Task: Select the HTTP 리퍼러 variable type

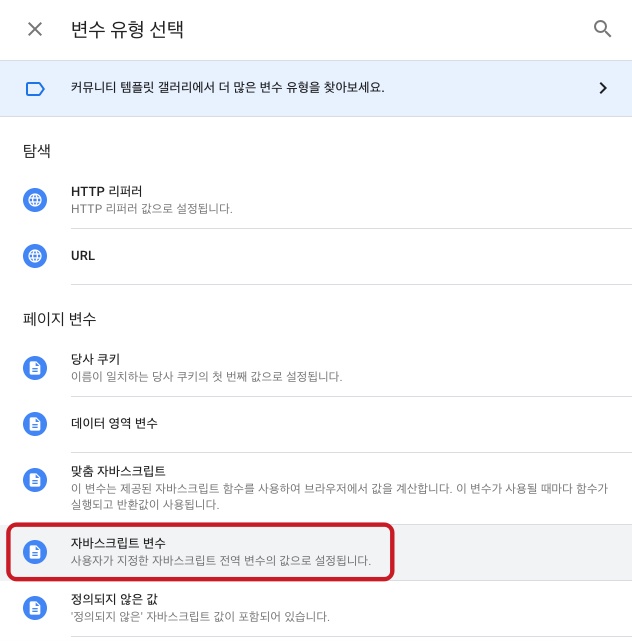Action: 316,200
